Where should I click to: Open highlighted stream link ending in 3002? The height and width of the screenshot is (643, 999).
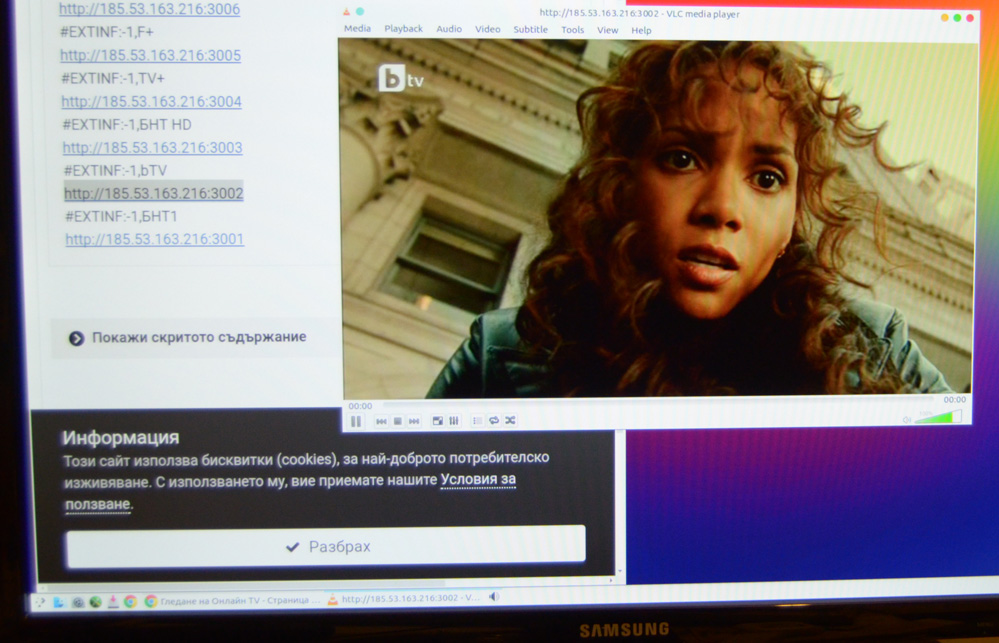pos(154,193)
